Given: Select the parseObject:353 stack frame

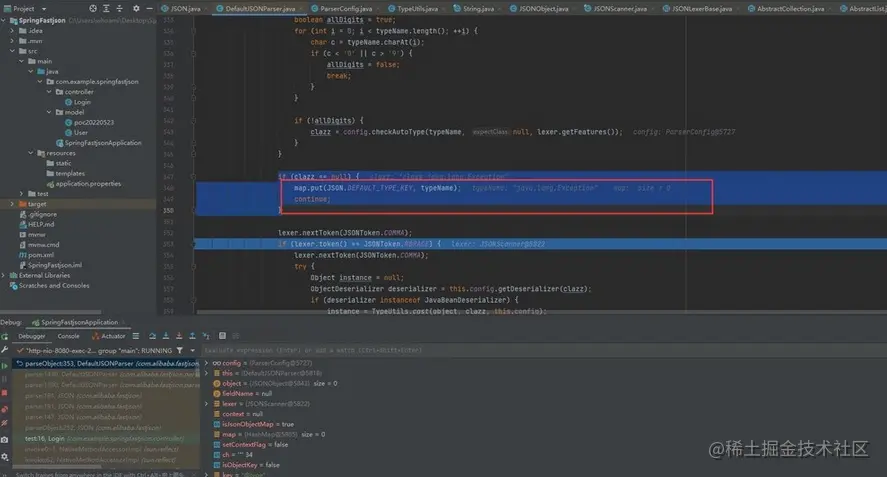Looking at the screenshot, I should click(107, 363).
